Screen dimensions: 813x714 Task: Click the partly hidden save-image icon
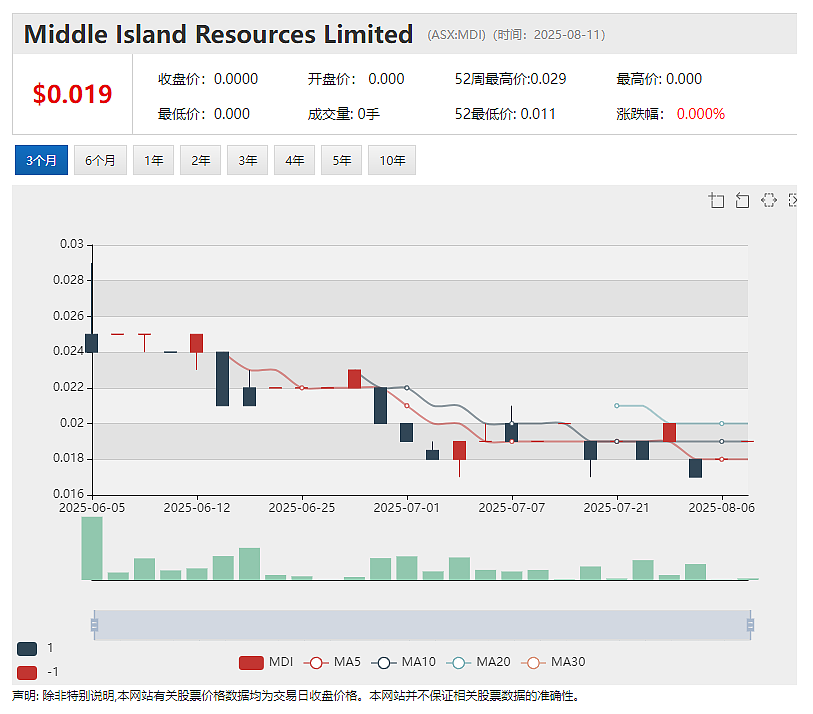coord(792,200)
